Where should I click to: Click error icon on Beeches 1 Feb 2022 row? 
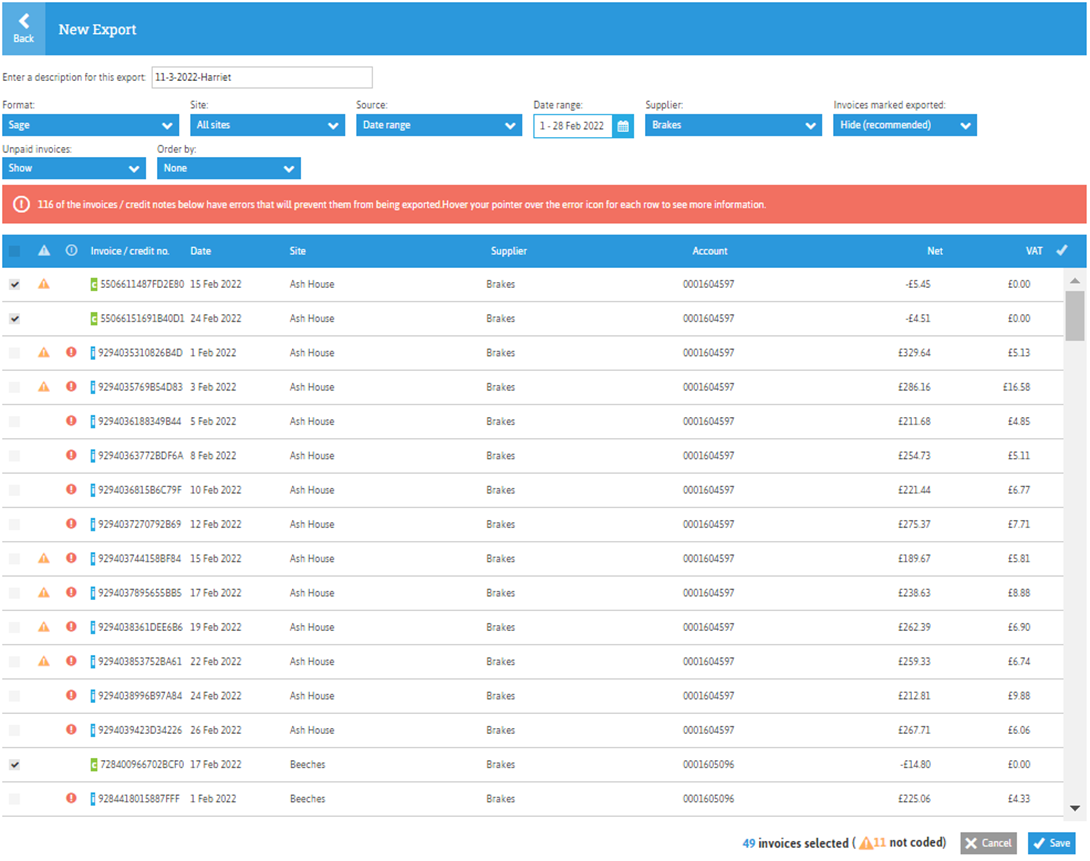[x=71, y=798]
